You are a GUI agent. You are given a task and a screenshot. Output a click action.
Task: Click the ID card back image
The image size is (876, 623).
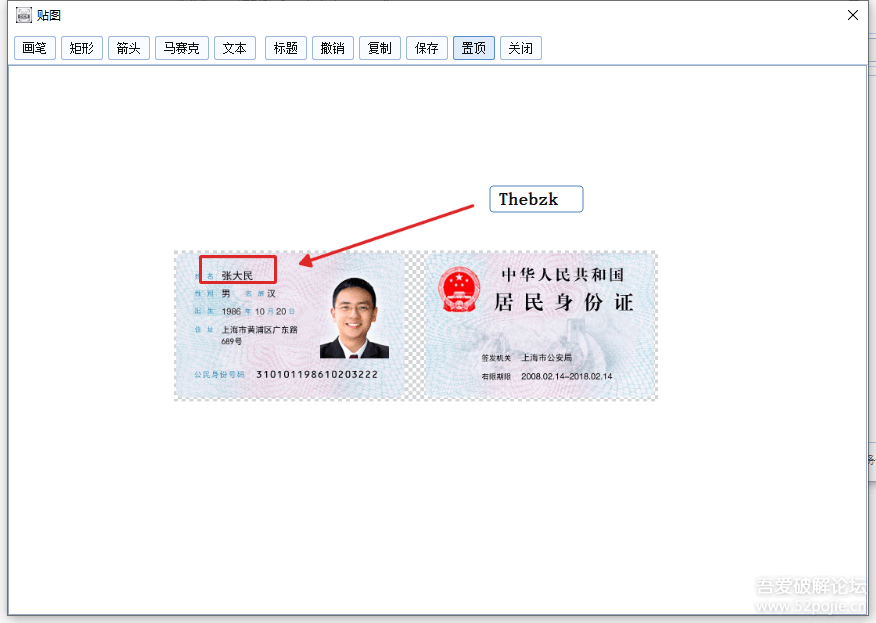point(541,325)
